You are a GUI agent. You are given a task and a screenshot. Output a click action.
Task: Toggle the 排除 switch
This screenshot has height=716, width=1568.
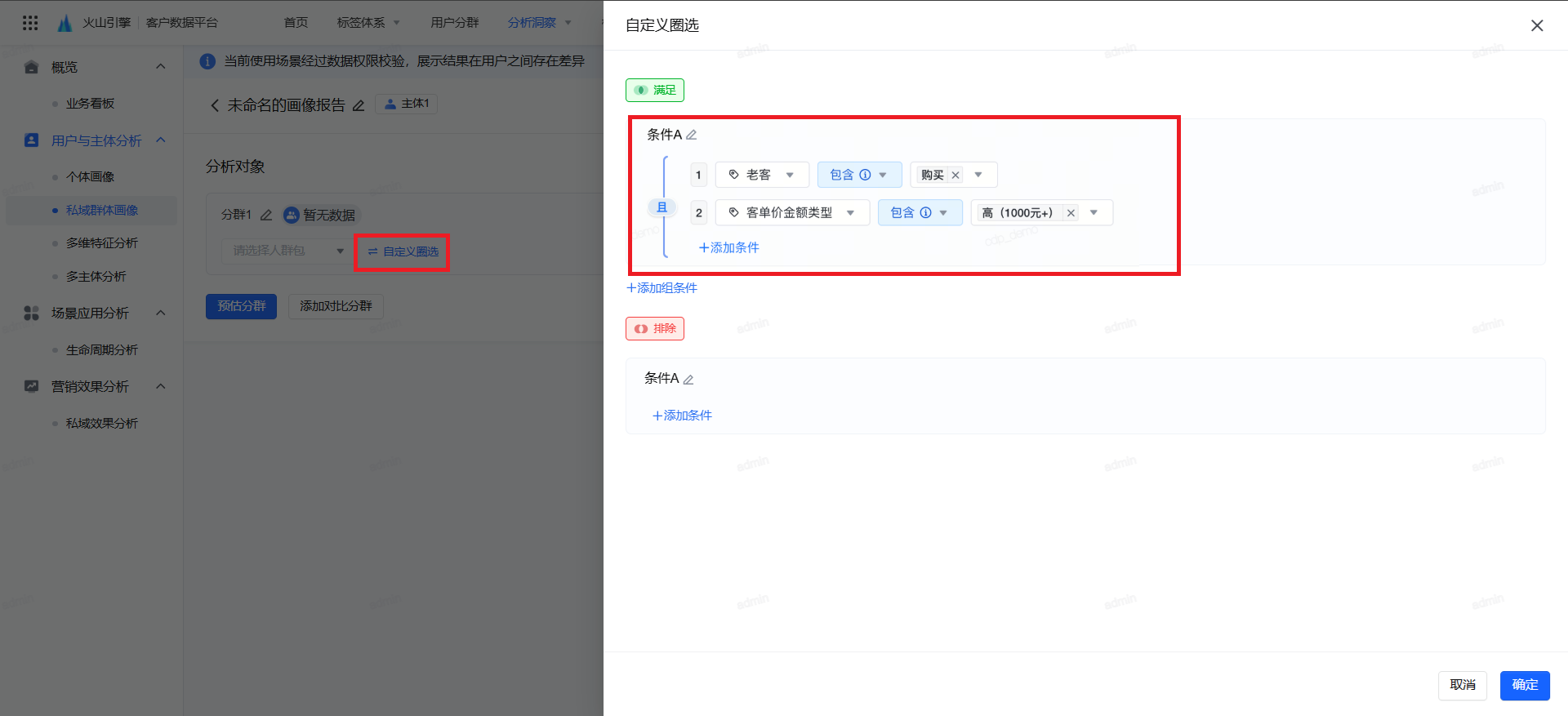point(655,328)
